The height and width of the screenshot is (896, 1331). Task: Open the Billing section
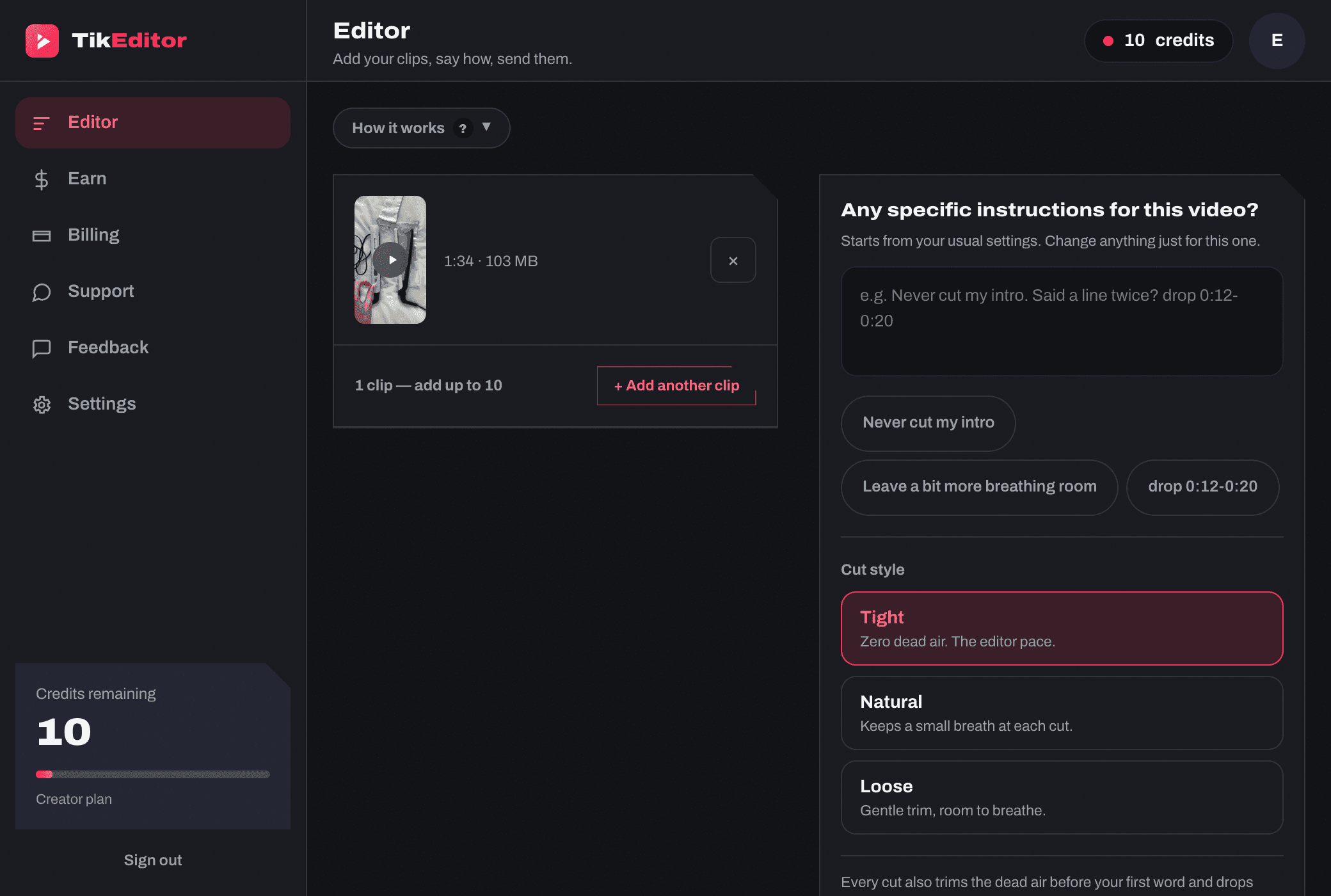tap(153, 236)
